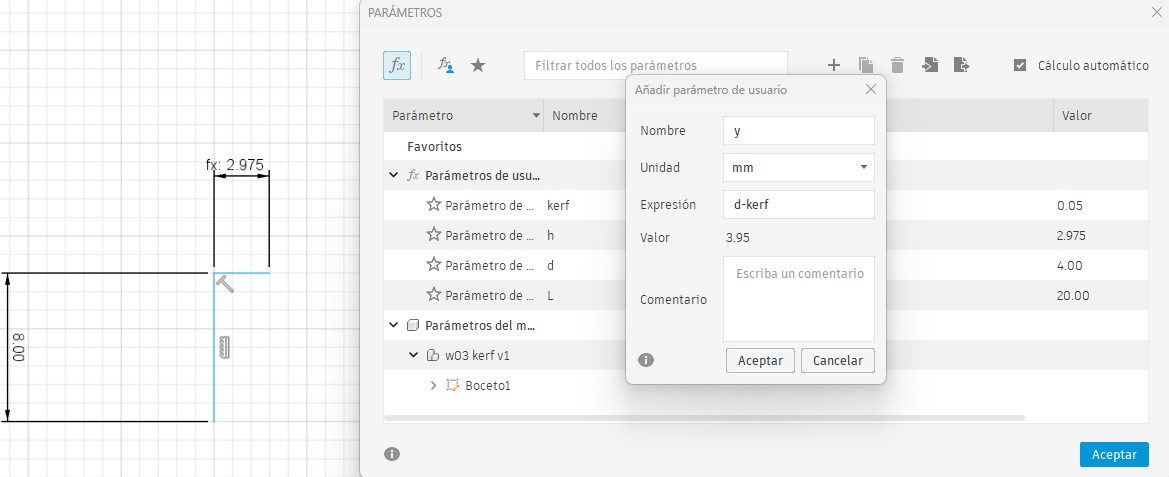Favorite the kerf parameter star

tap(434, 205)
